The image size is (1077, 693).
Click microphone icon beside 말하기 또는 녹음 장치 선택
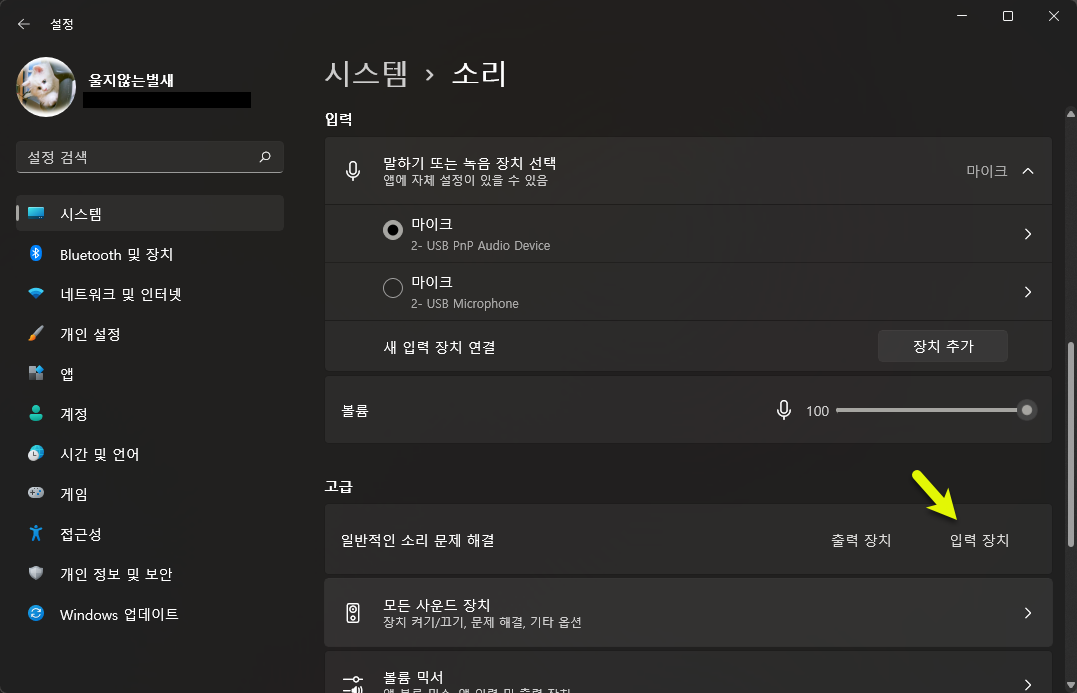click(353, 171)
